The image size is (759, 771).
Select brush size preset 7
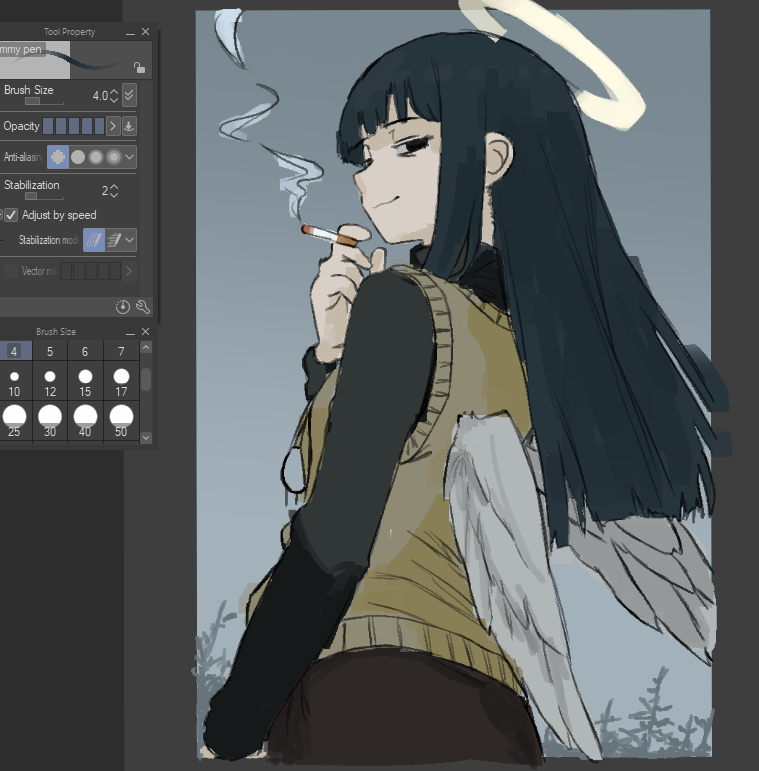click(121, 351)
